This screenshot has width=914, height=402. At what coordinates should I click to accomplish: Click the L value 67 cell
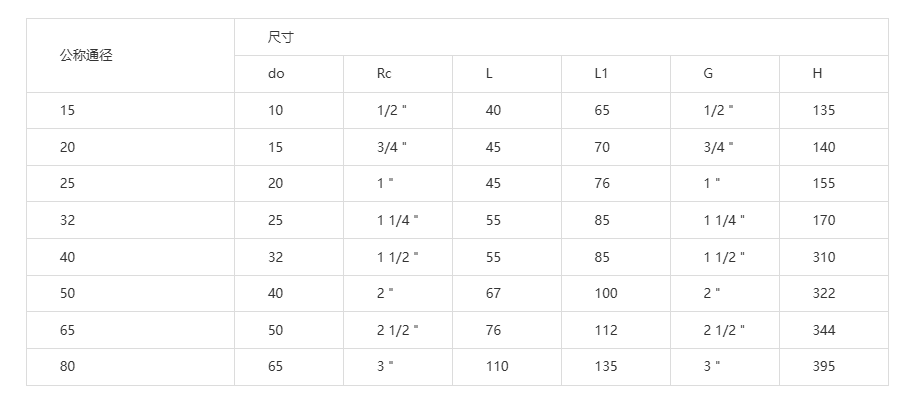coord(507,294)
